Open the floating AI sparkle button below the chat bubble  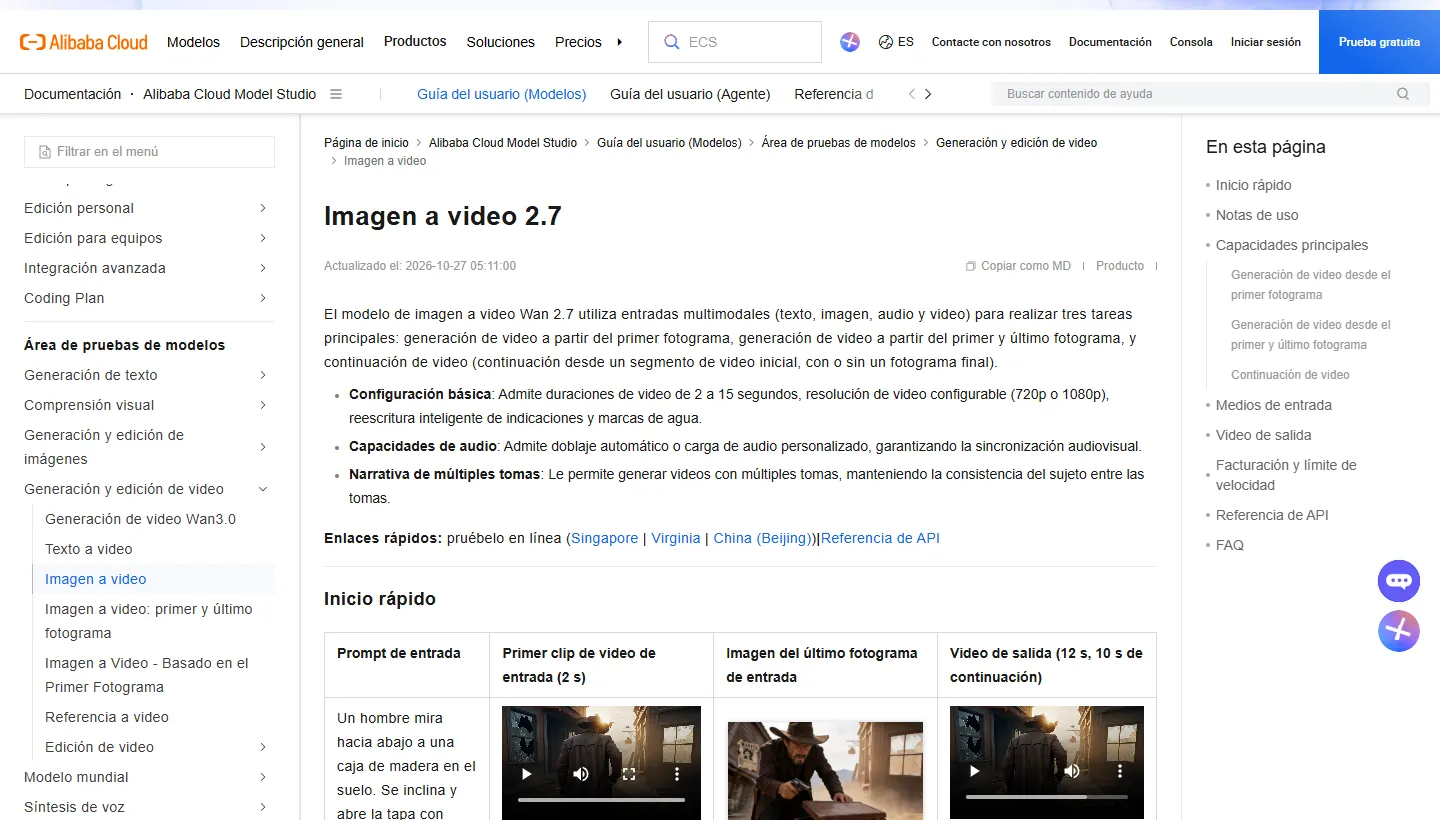pos(1399,631)
